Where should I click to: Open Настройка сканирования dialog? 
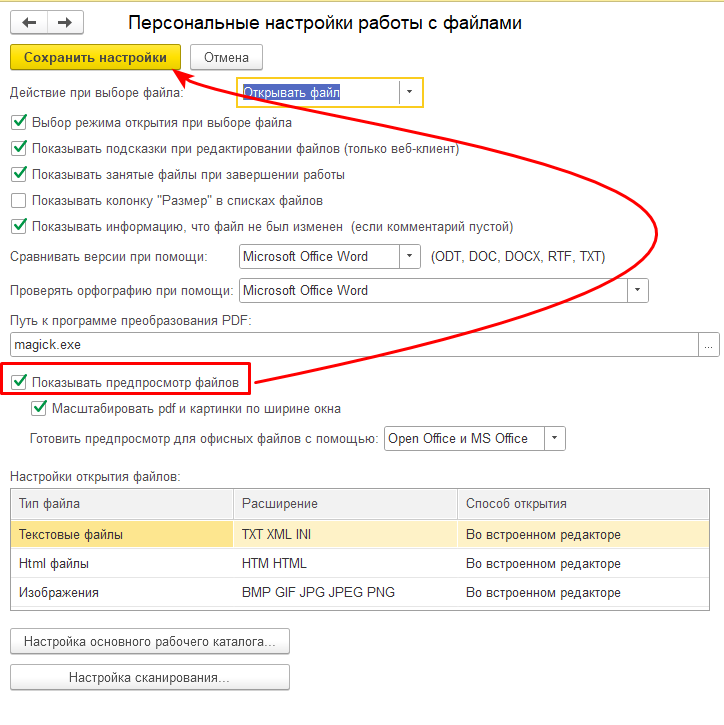(150, 677)
